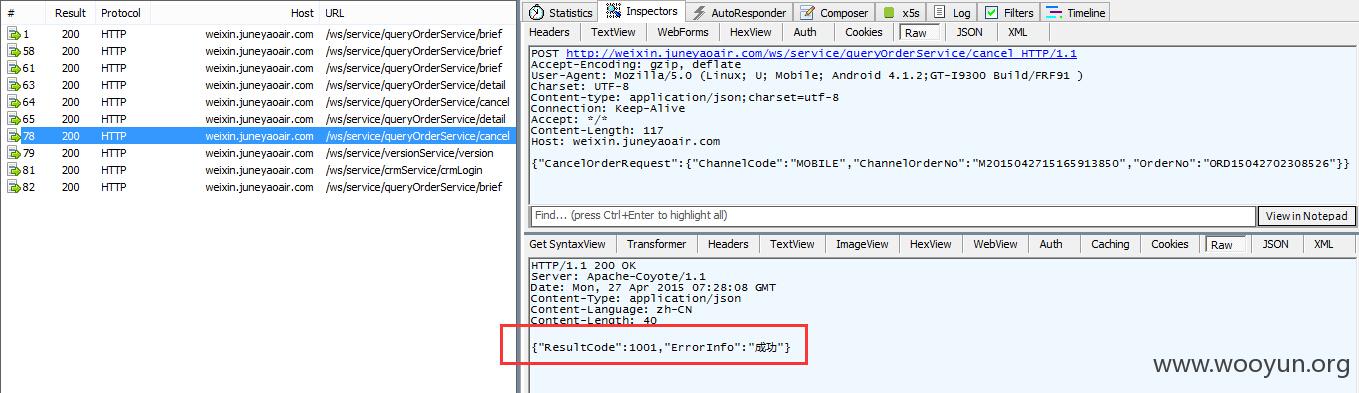Show request Auth inspector

click(805, 32)
